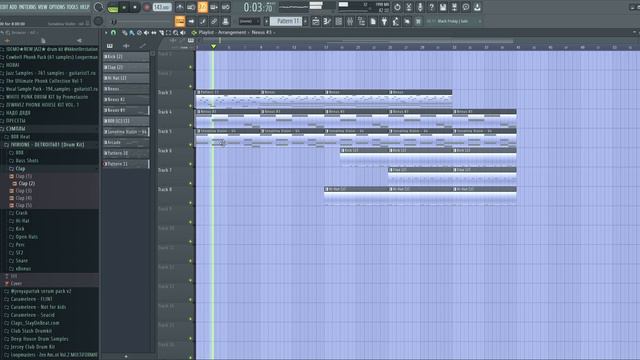
Task: Click the save project floppy icon
Action: (443, 7)
